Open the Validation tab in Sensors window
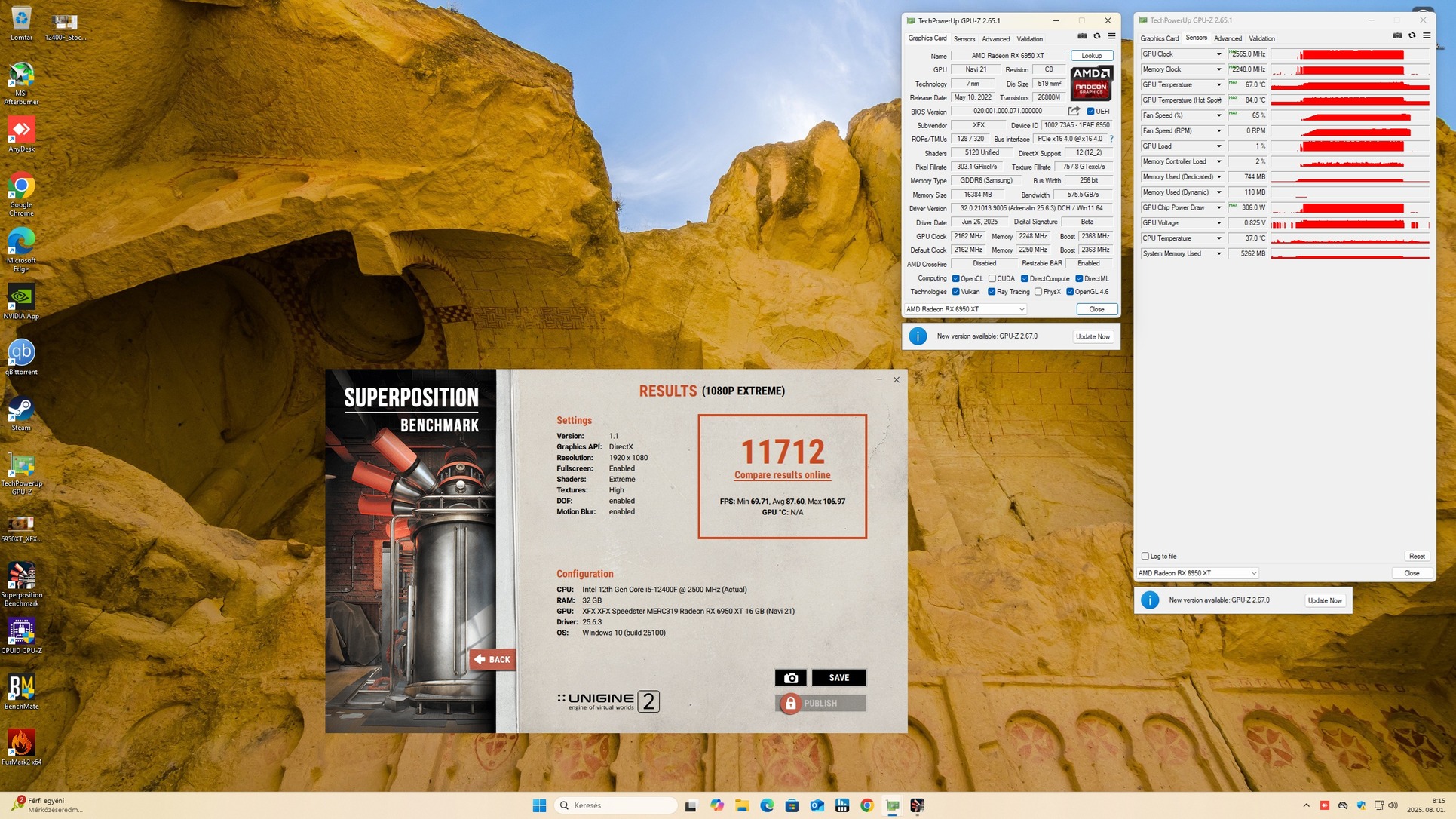The width and height of the screenshot is (1456, 819). tap(1261, 38)
